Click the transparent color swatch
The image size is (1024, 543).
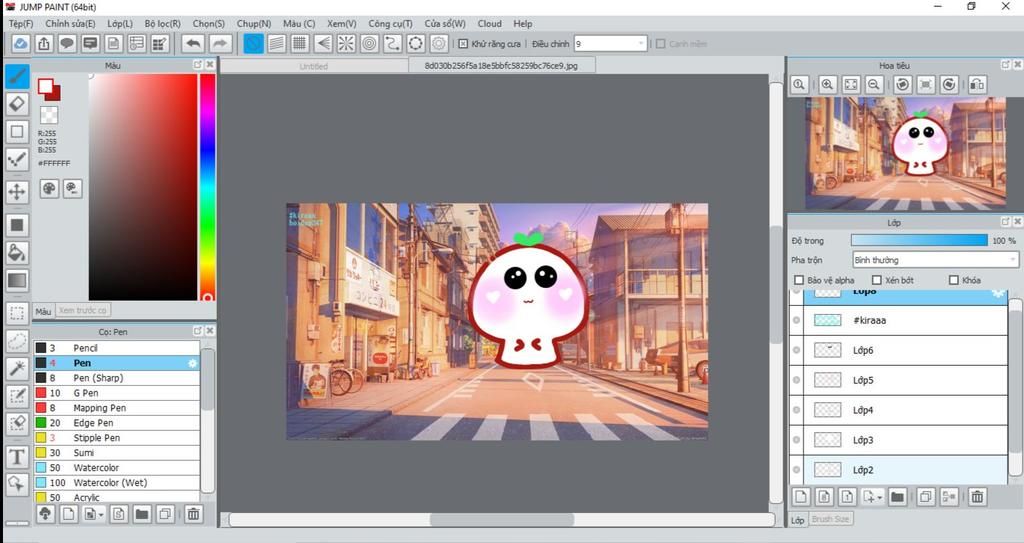[x=49, y=115]
